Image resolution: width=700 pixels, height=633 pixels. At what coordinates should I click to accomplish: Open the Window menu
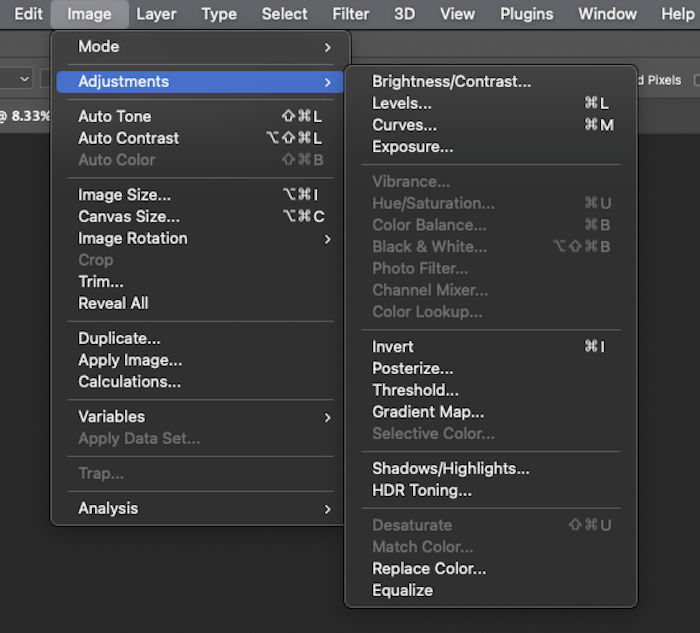point(607,14)
